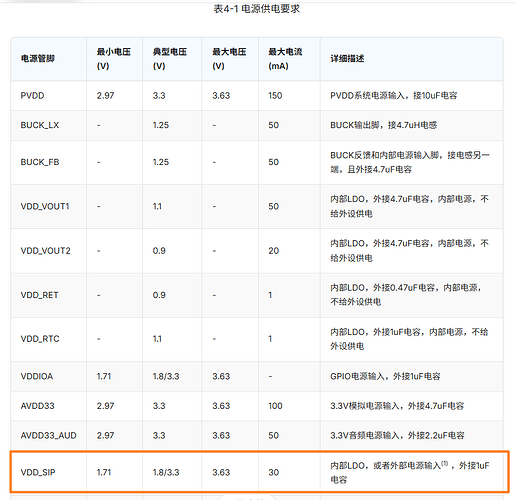Viewport: 516px width, 500px height.
Task: Select the BUCK_FB pin name cell
Action: pyautogui.click(x=49, y=162)
